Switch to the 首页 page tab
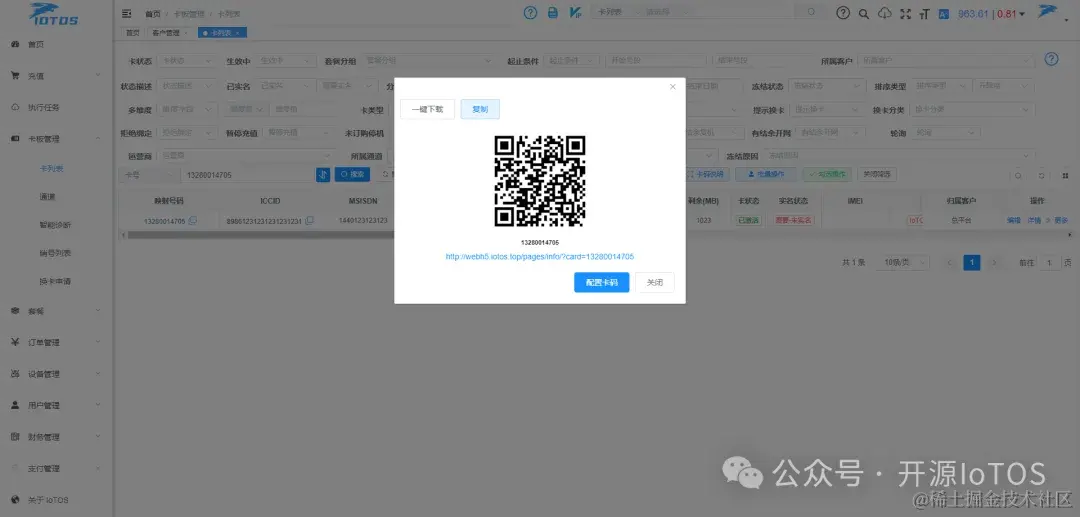Image resolution: width=1080 pixels, height=517 pixels. (x=132, y=32)
